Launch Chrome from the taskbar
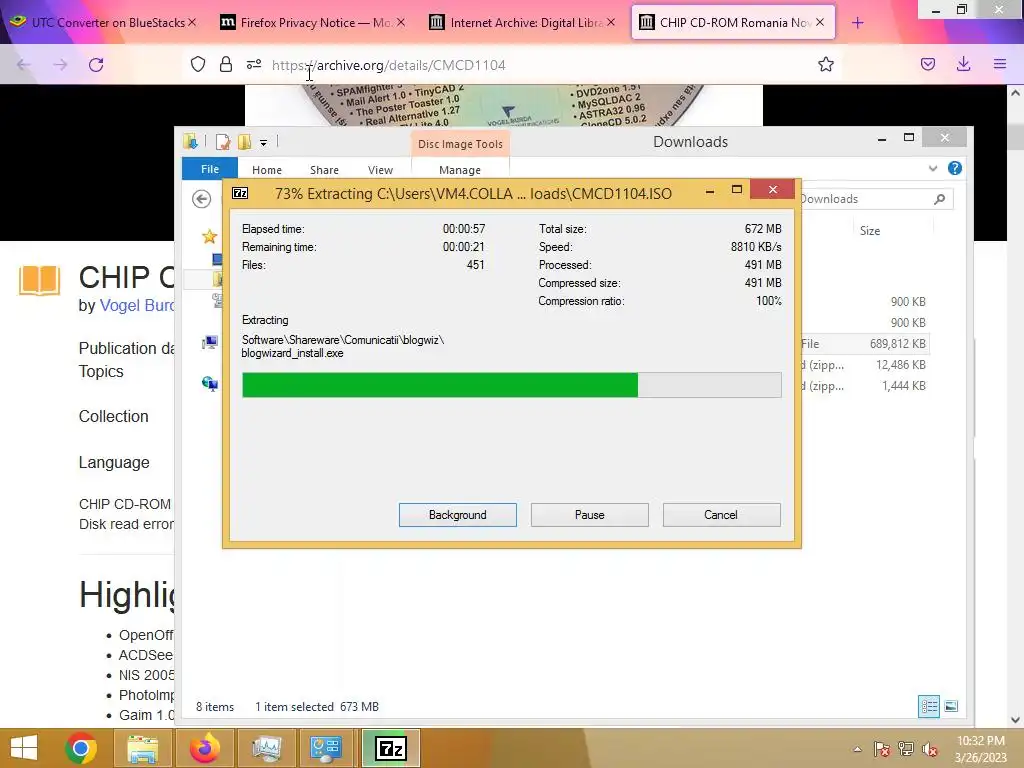 tap(81, 748)
